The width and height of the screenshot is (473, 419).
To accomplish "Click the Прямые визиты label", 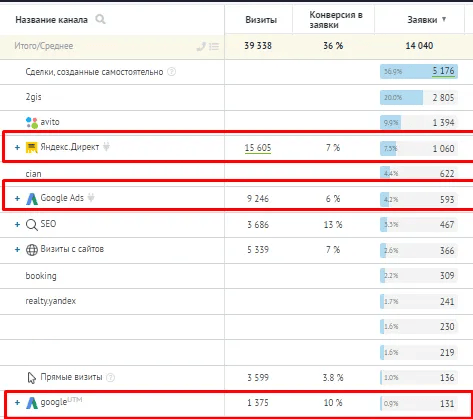I will pyautogui.click(x=71, y=377).
